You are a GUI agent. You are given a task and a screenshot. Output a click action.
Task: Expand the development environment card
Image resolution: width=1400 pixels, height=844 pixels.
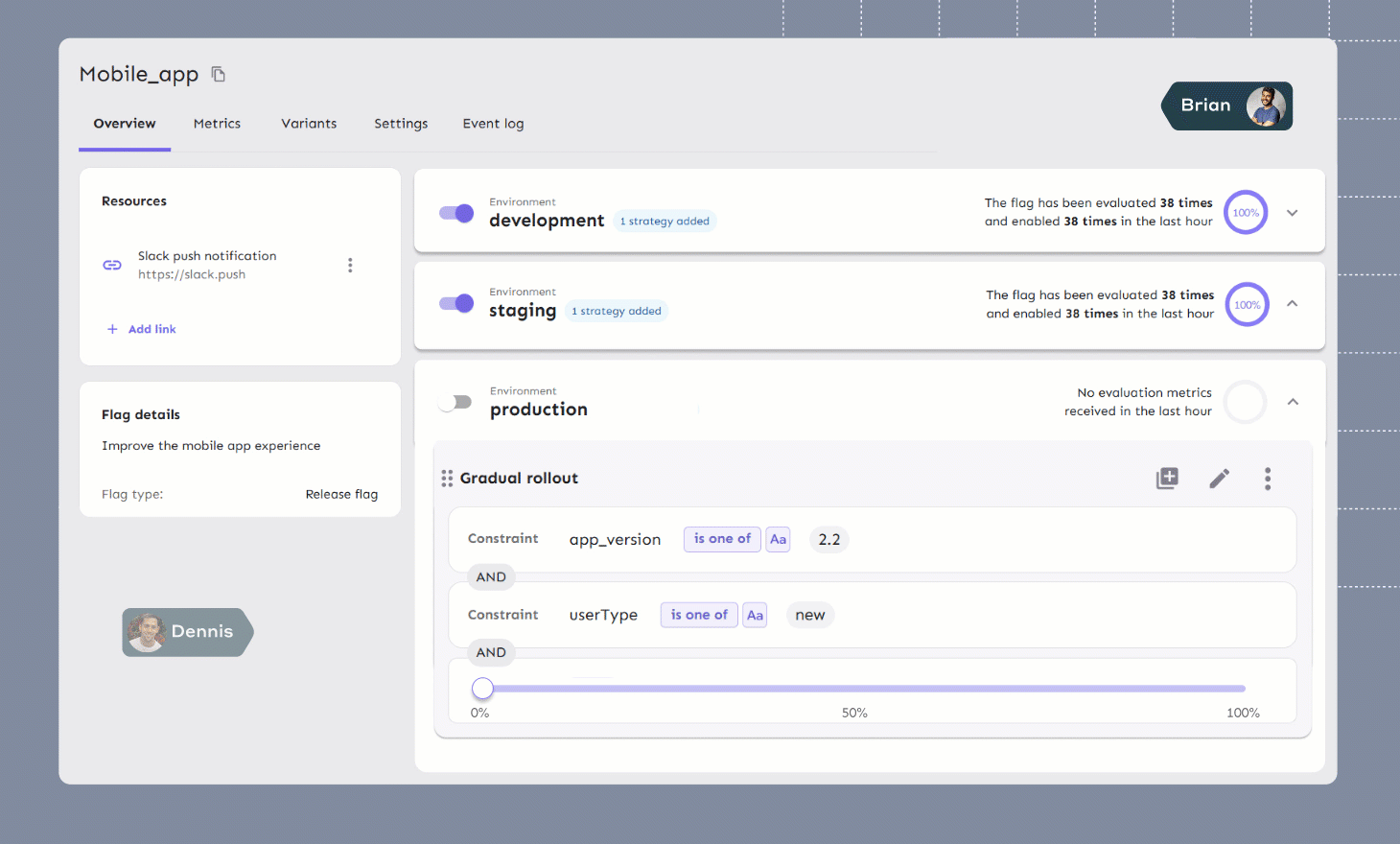tap(1292, 213)
